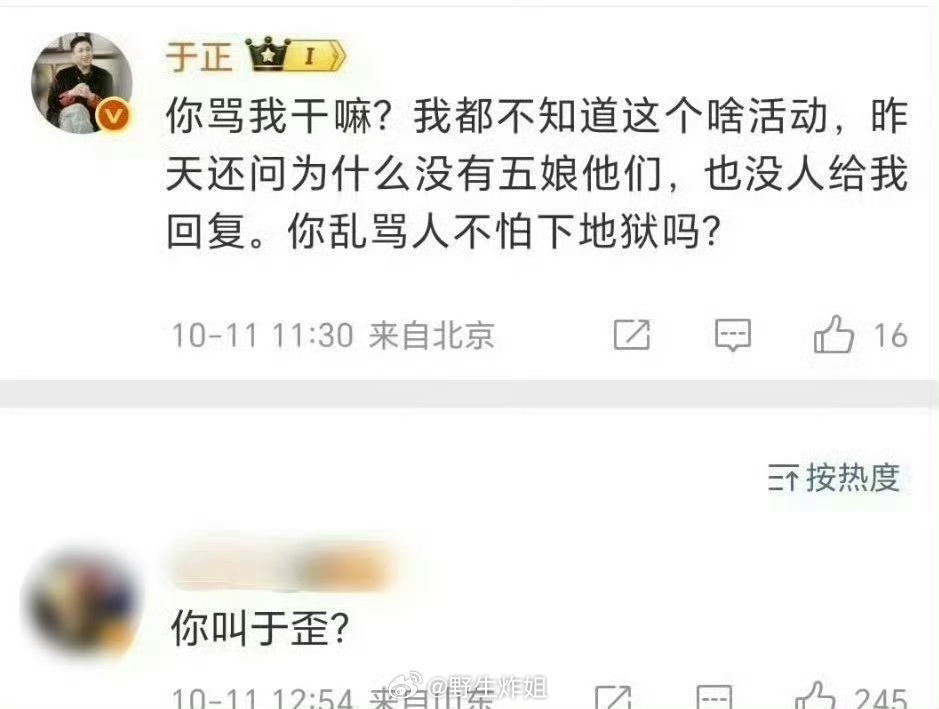The height and width of the screenshot is (709, 939).
Task: Like the reply comment with thumbs-up
Action: pos(815,697)
